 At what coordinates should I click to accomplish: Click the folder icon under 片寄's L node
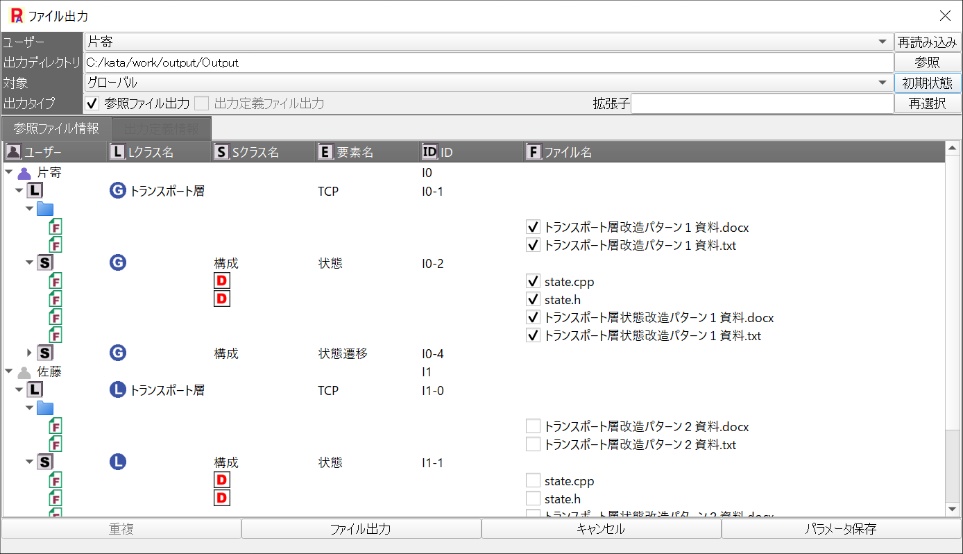45,209
